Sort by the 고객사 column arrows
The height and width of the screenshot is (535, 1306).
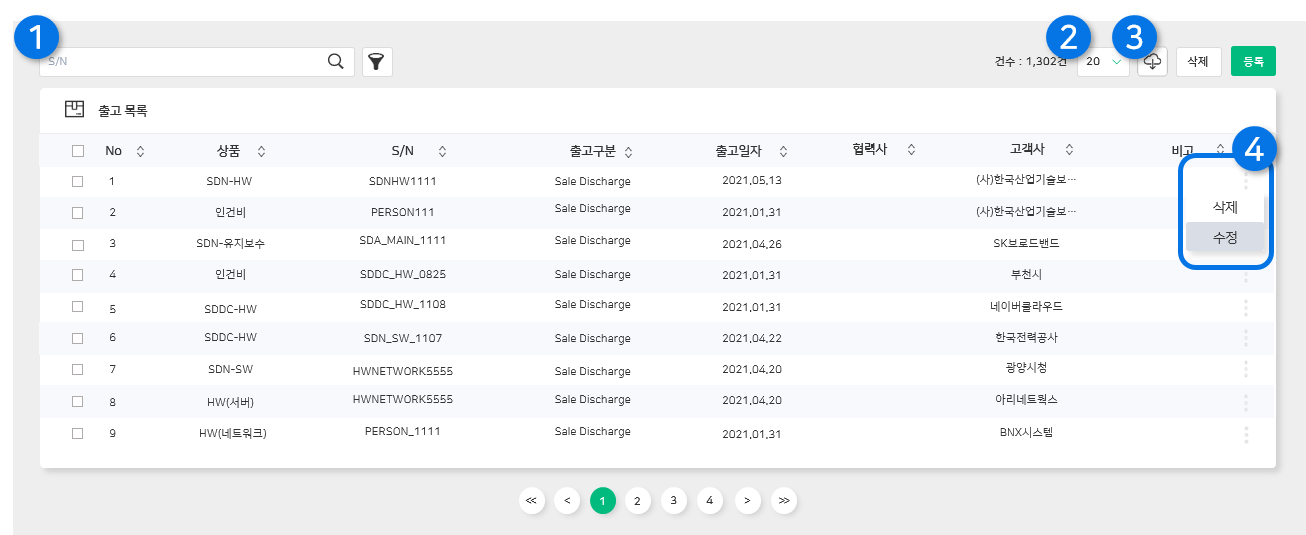[1069, 150]
